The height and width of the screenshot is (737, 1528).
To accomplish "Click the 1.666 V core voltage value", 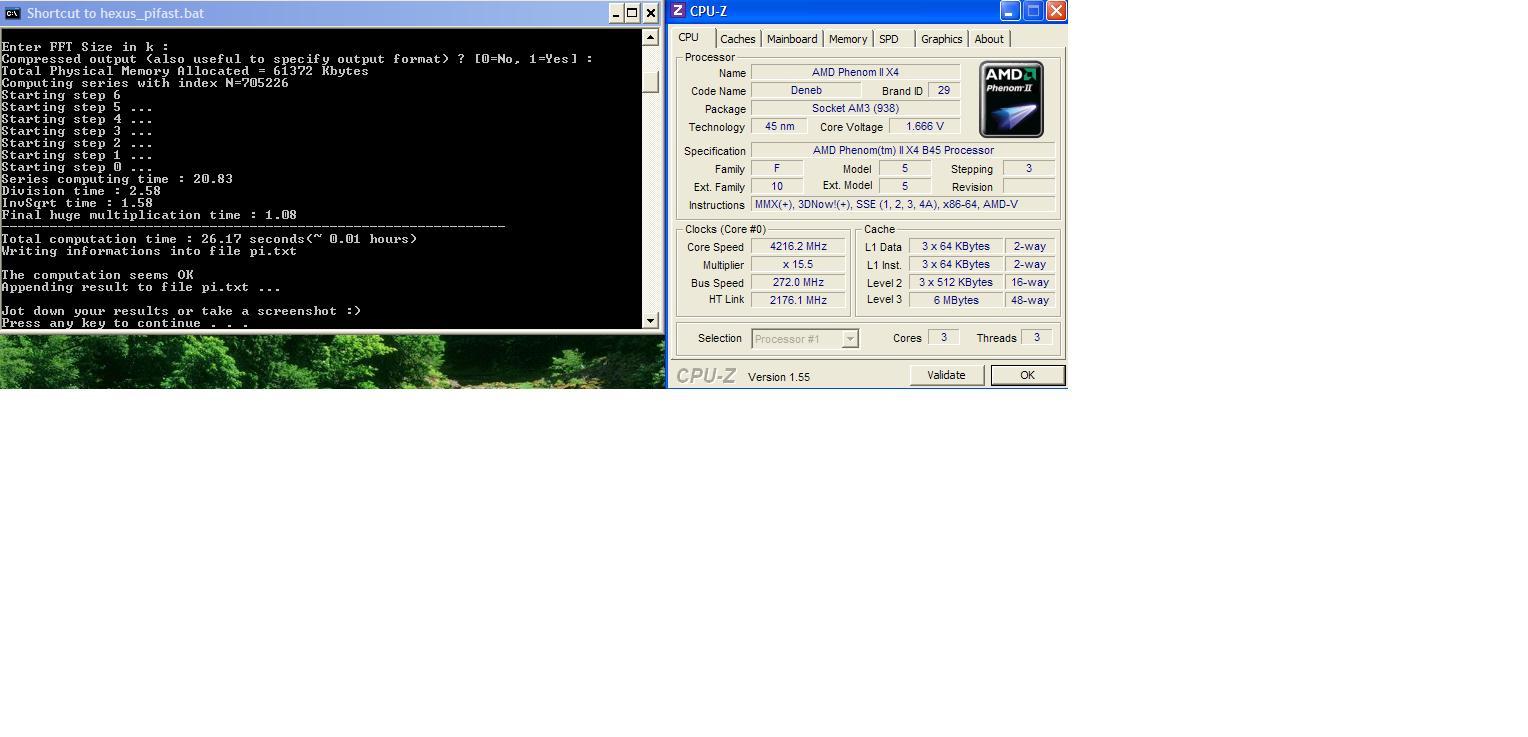I will coord(924,126).
